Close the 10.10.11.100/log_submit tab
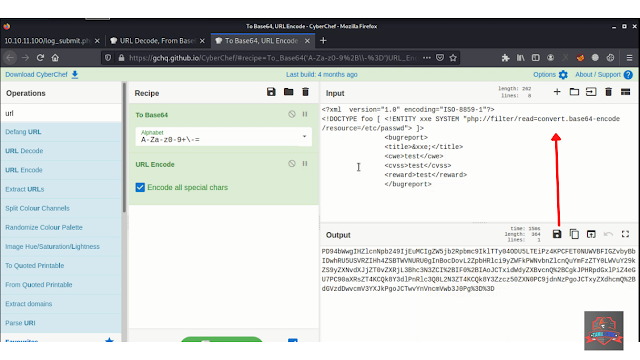The height and width of the screenshot is (360, 640). (x=97, y=41)
